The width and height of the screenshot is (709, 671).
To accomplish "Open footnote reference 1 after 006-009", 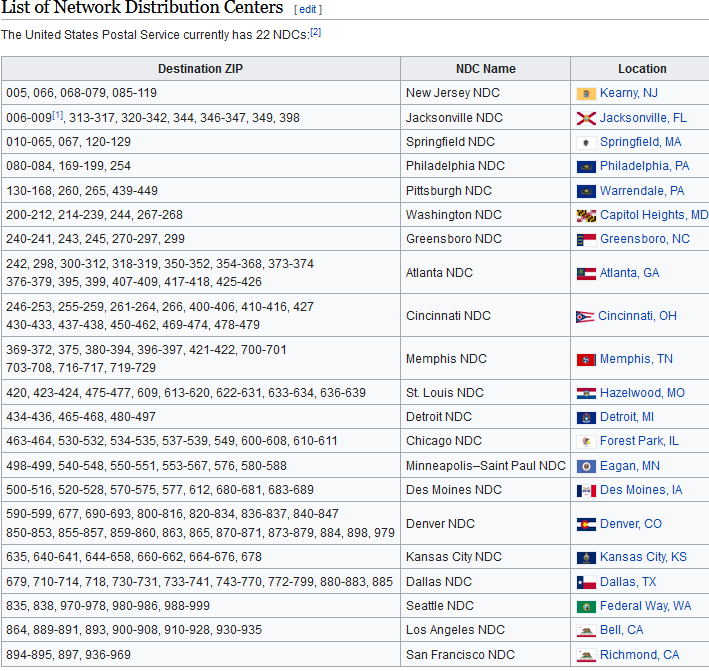I will 57,115.
